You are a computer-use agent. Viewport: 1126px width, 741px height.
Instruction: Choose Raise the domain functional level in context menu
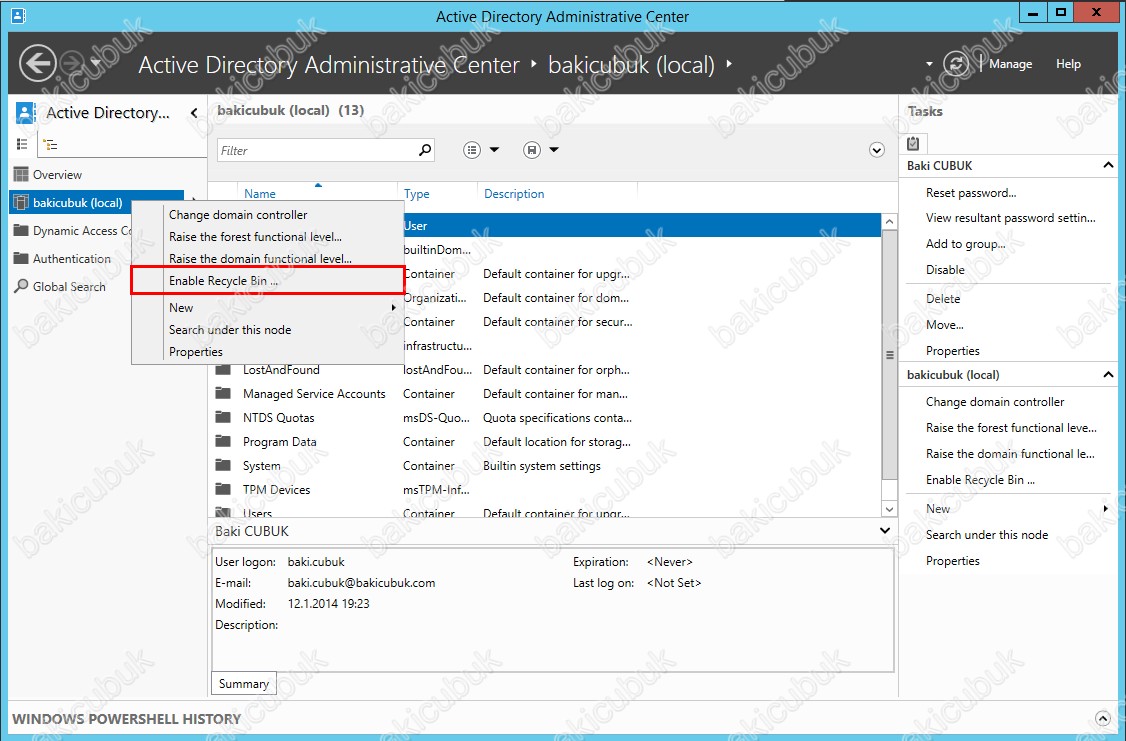pyautogui.click(x=260, y=258)
